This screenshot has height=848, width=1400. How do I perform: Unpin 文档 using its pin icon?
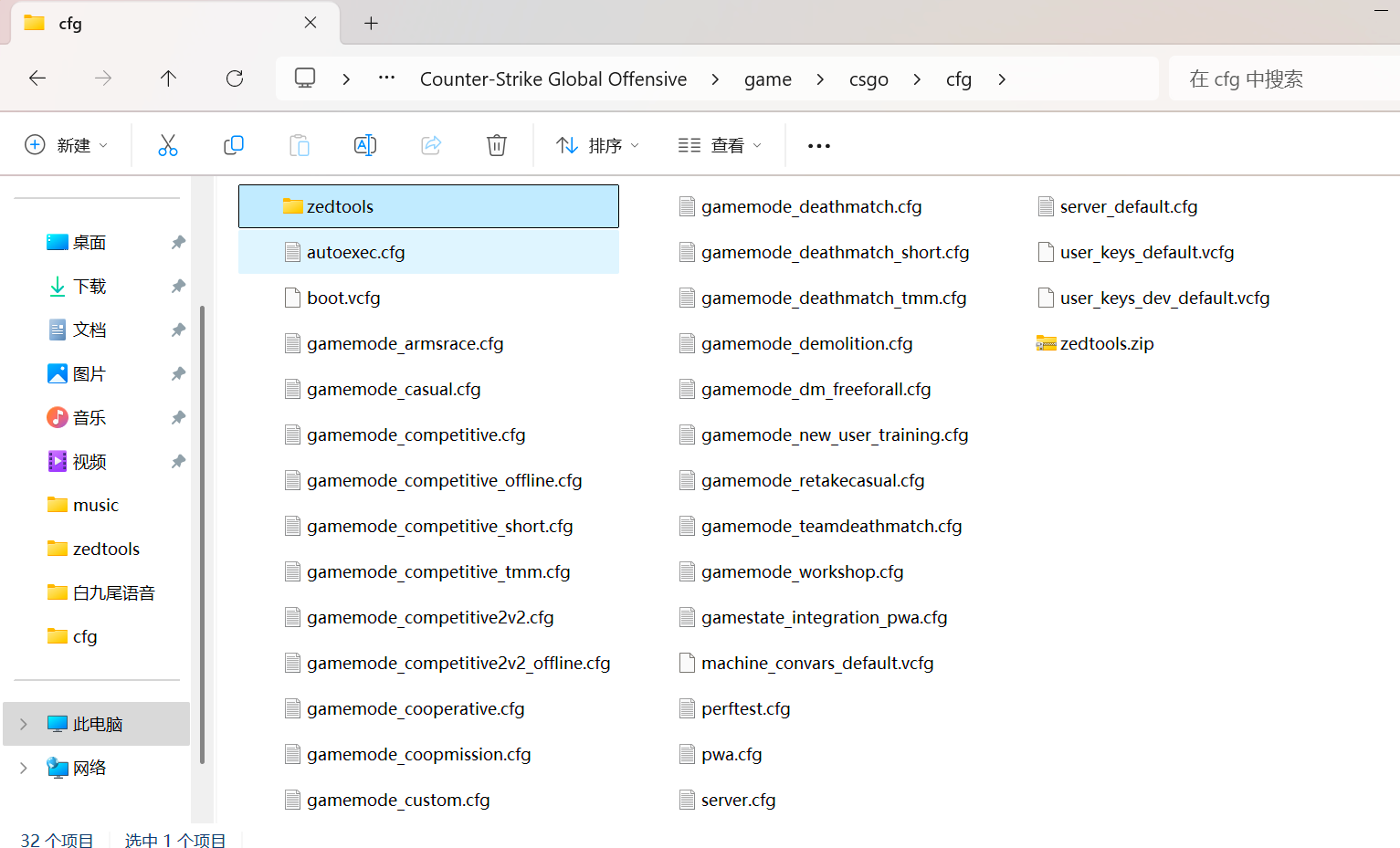tap(178, 330)
